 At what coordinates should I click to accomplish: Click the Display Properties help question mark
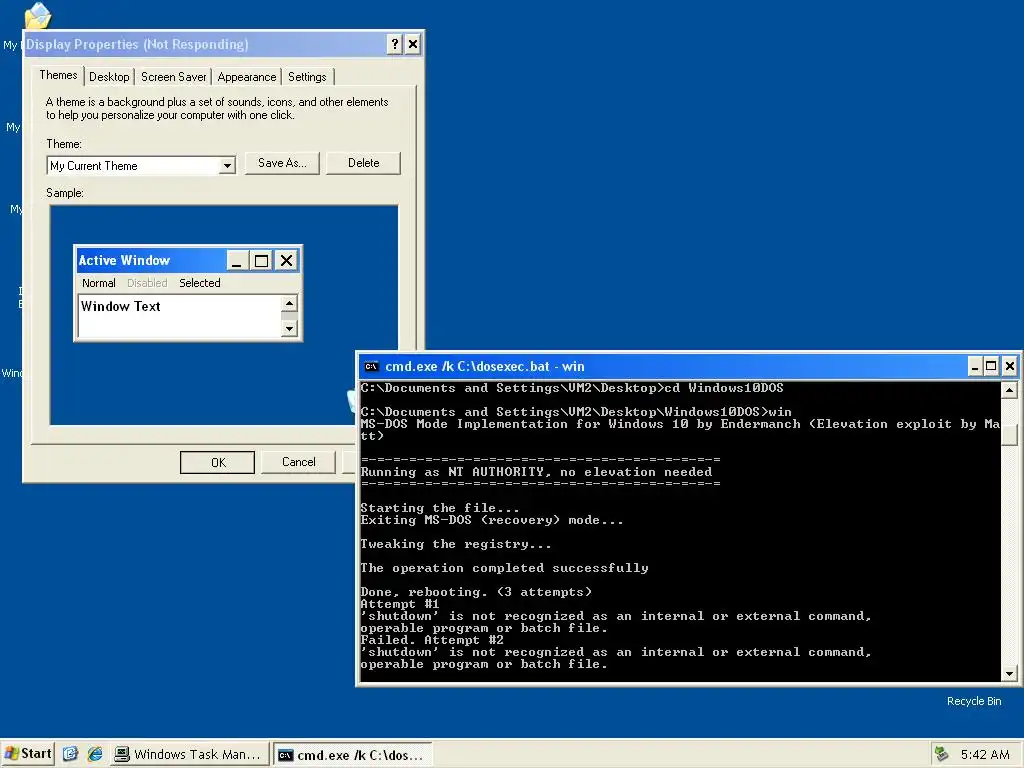coord(394,44)
